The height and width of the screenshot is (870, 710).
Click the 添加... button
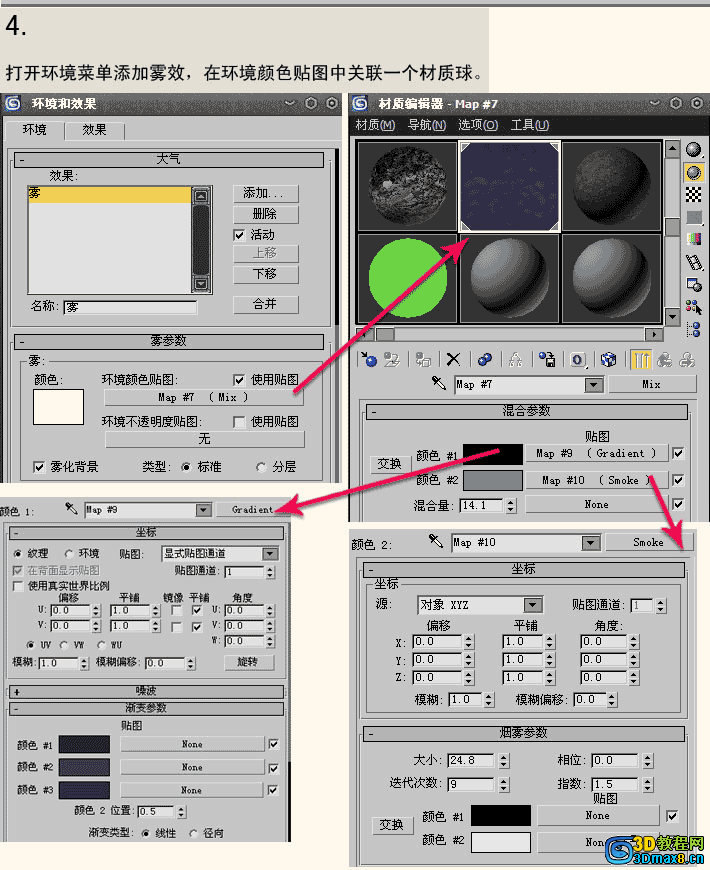click(265, 194)
